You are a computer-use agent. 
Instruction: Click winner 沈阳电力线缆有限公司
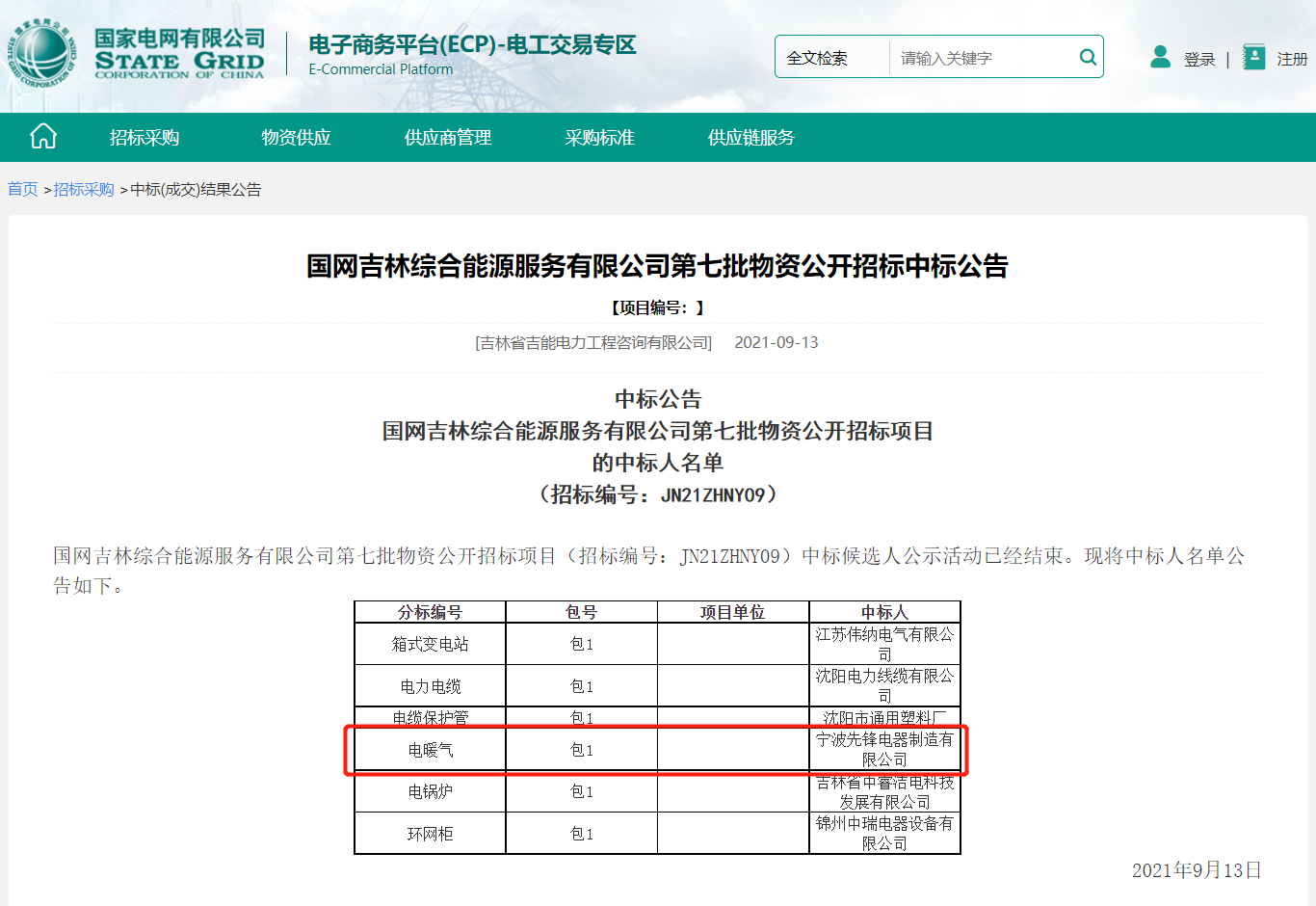884,686
